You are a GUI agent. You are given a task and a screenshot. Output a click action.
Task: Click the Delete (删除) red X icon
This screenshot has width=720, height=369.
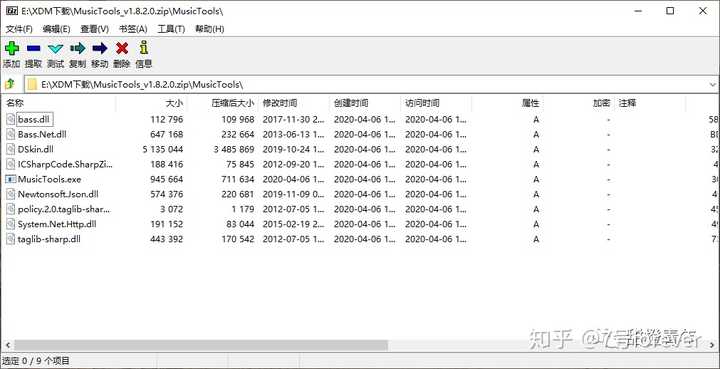(122, 48)
